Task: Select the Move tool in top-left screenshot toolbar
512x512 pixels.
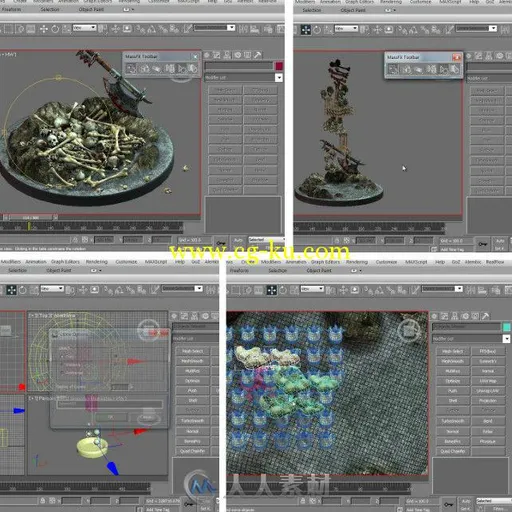Action: tap(44, 29)
